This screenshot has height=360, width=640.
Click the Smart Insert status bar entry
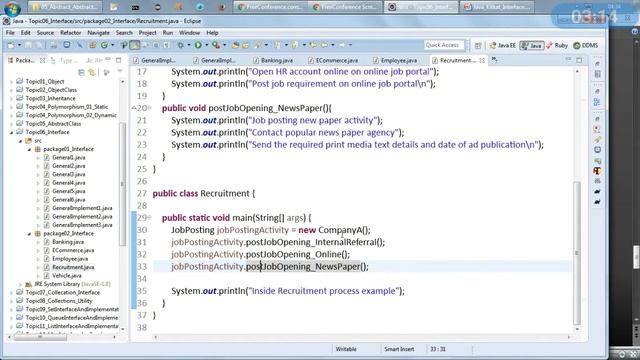(399, 349)
